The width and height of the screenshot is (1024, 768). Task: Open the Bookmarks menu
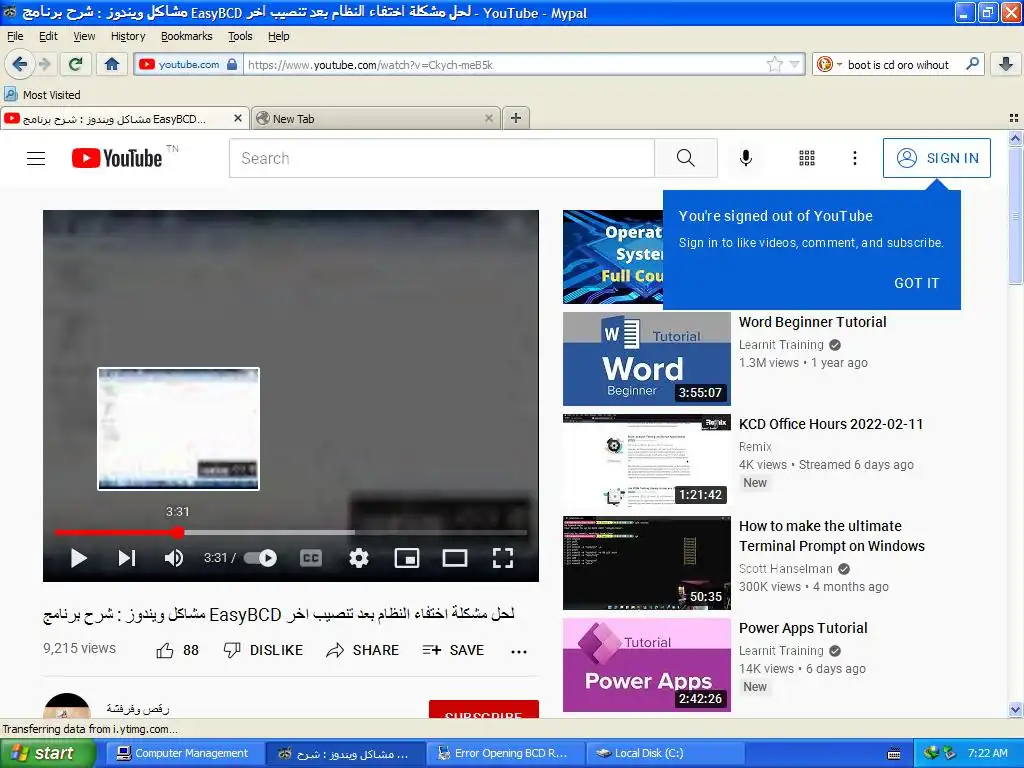click(x=187, y=36)
